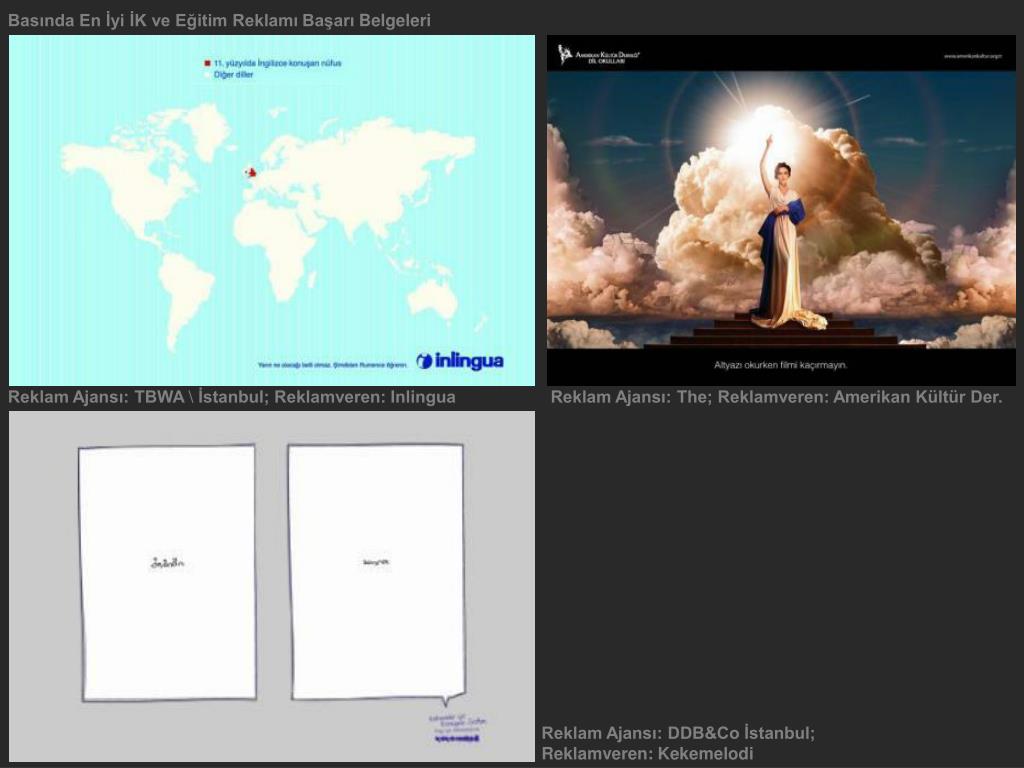Click caption line 'Reklam Ajansı: DDB&Co İstanbul;'
1024x768 pixels.
678,733
